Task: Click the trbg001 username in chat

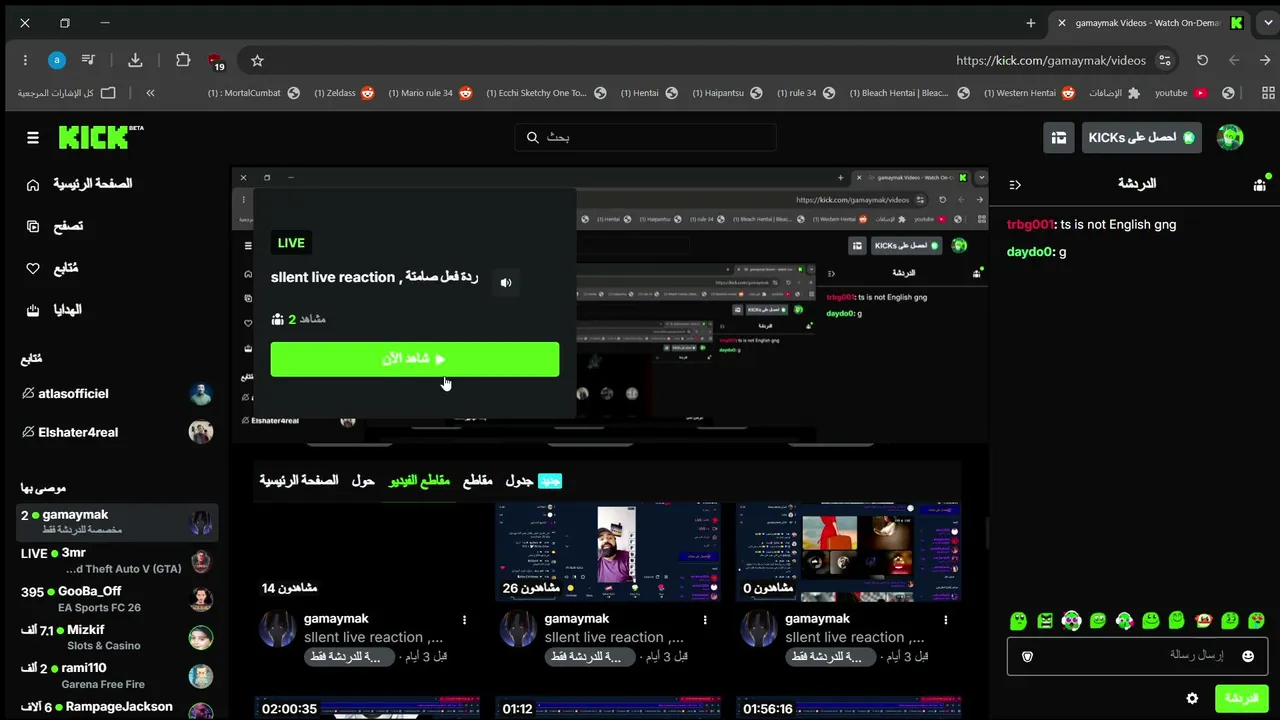Action: (x=1030, y=225)
